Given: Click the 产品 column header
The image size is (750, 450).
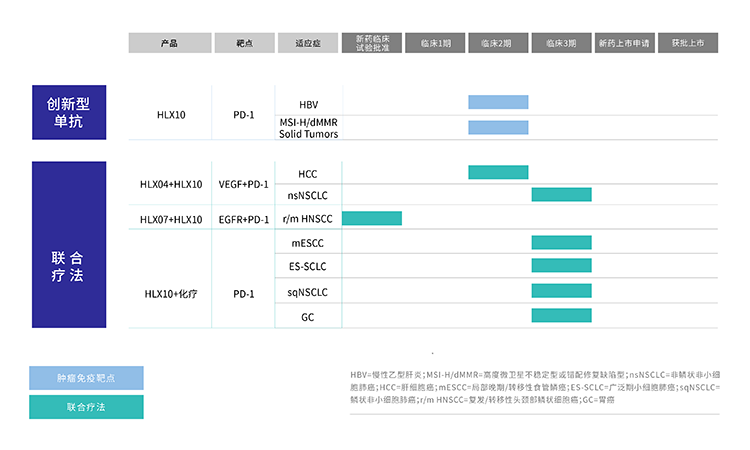Looking at the screenshot, I should pyautogui.click(x=169, y=43).
